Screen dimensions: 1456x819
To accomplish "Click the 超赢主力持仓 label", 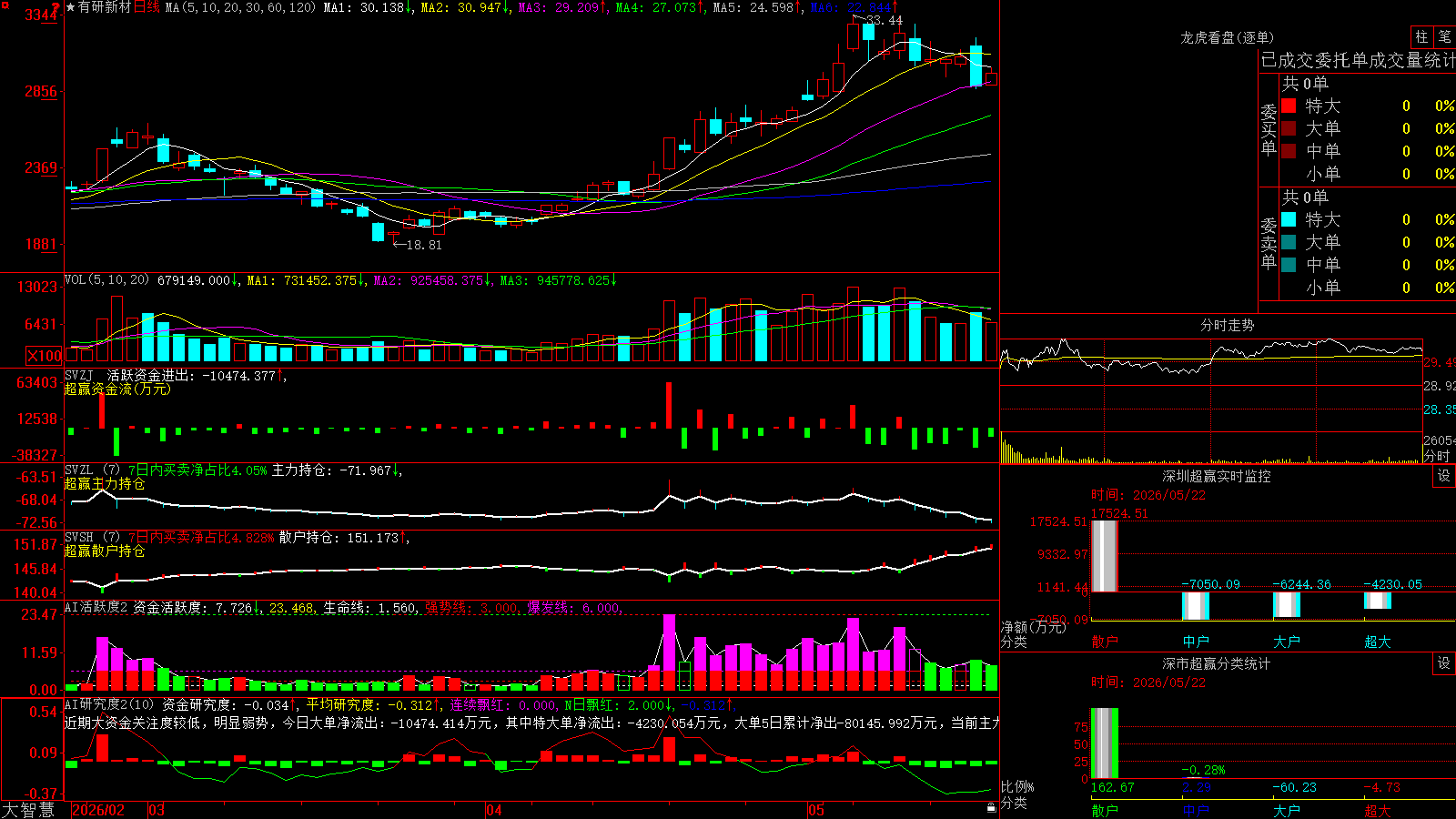I will 105,483.
